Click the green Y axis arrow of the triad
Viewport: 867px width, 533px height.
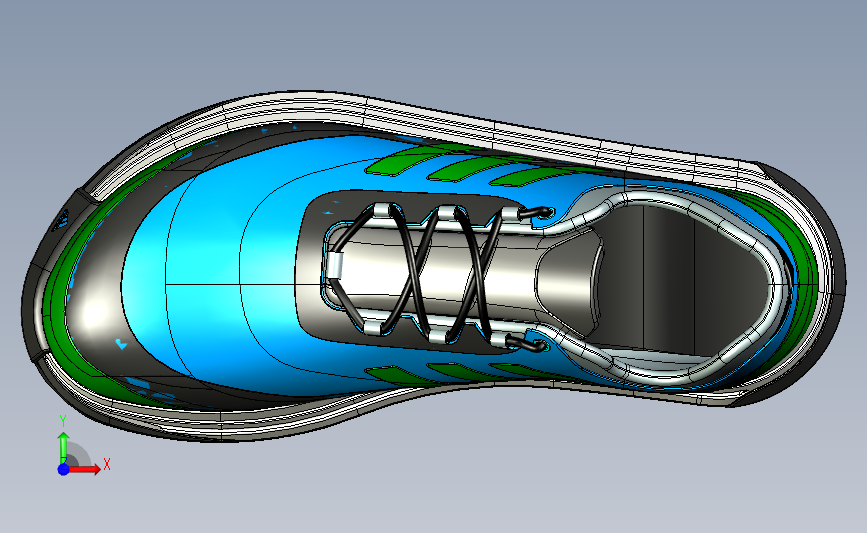point(64,447)
